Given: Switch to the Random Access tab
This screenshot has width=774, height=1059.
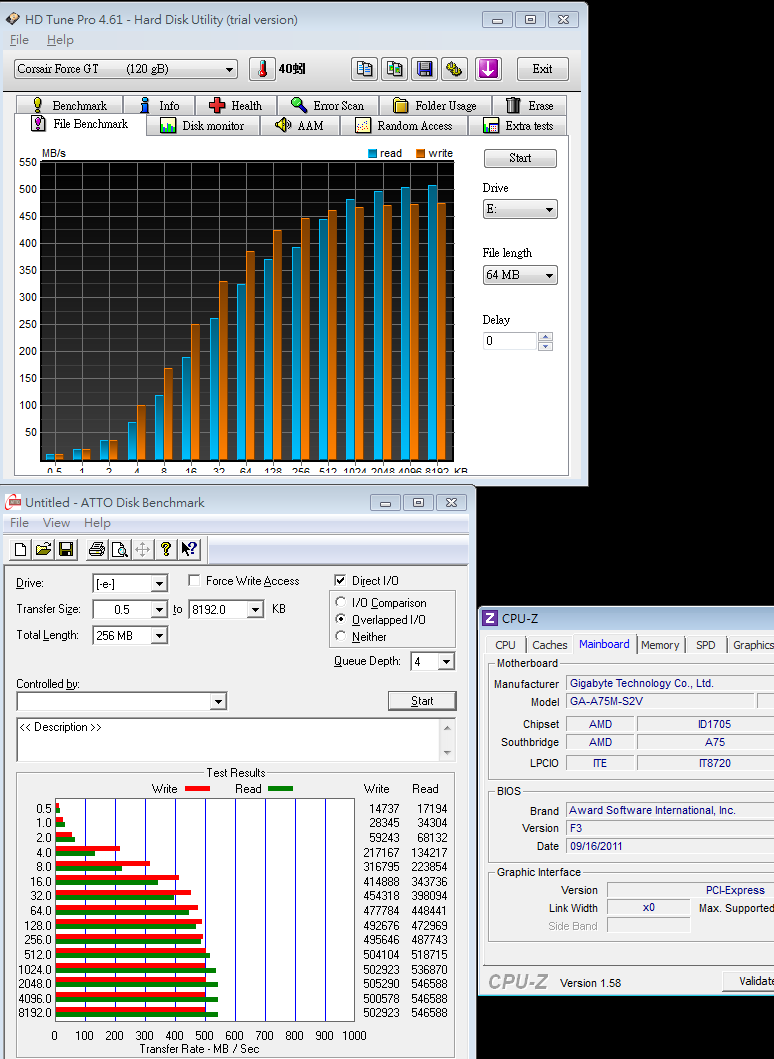Looking at the screenshot, I should [404, 126].
